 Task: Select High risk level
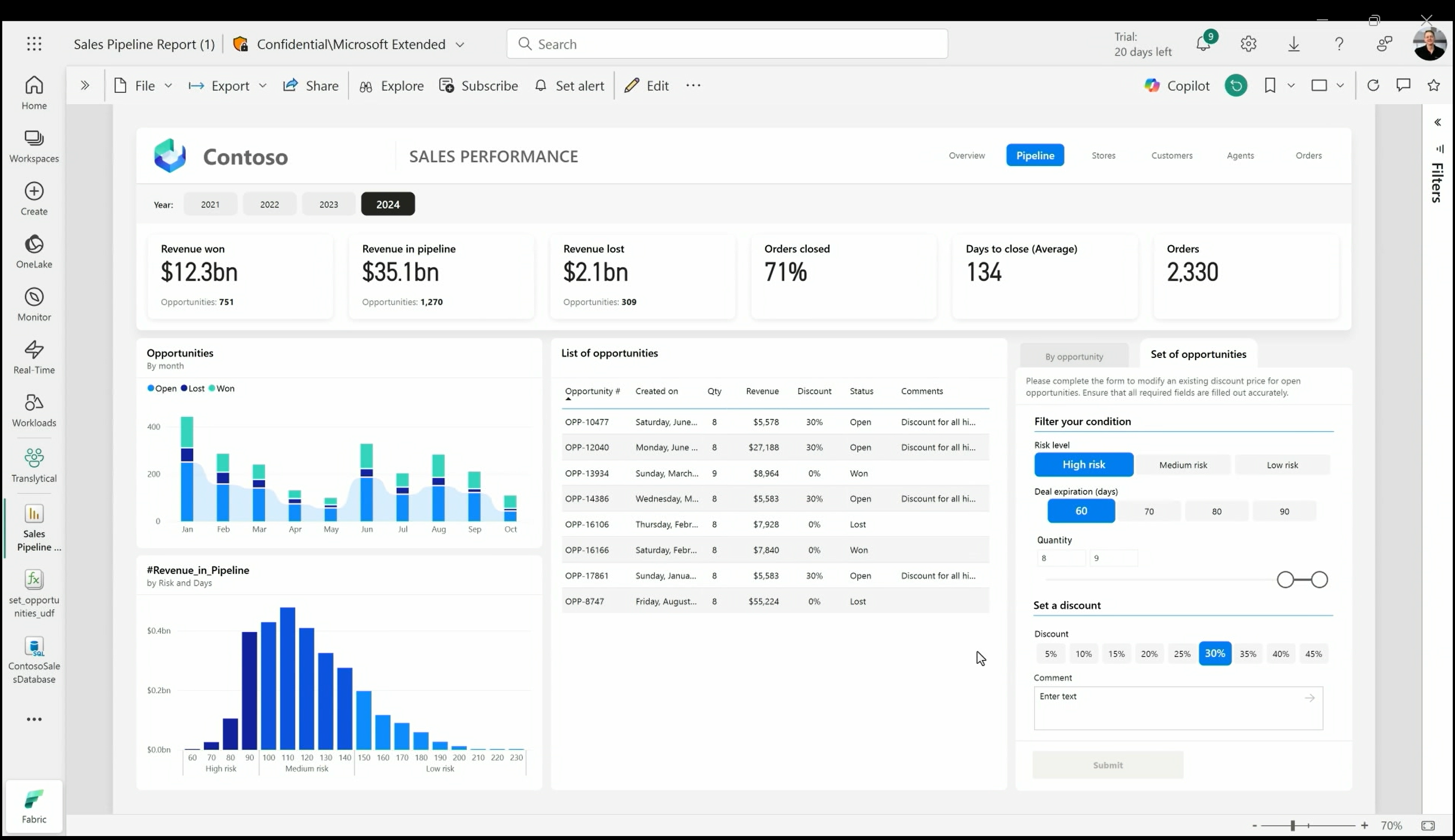click(x=1083, y=464)
